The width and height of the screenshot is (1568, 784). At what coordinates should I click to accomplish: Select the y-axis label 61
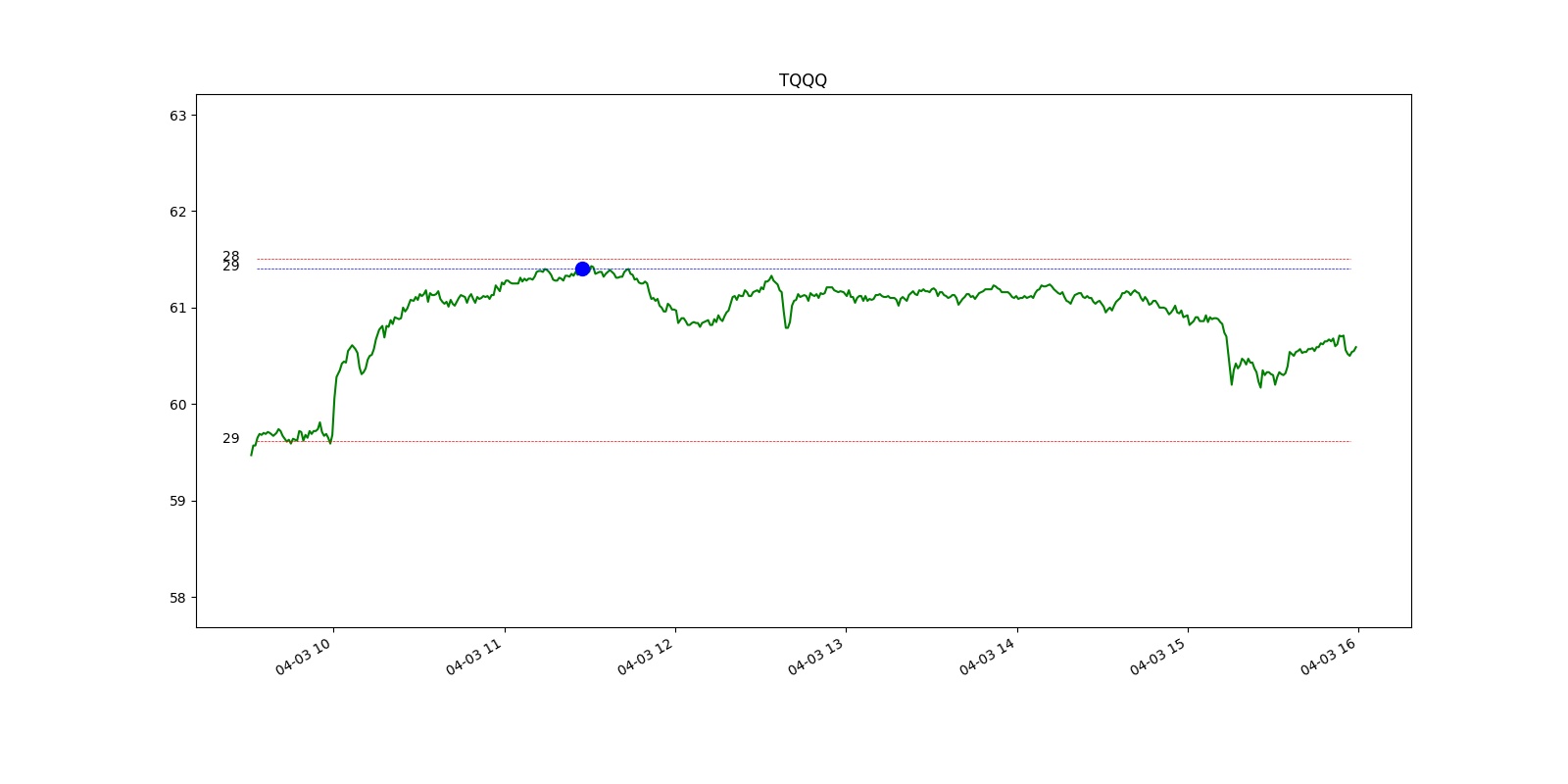[177, 308]
